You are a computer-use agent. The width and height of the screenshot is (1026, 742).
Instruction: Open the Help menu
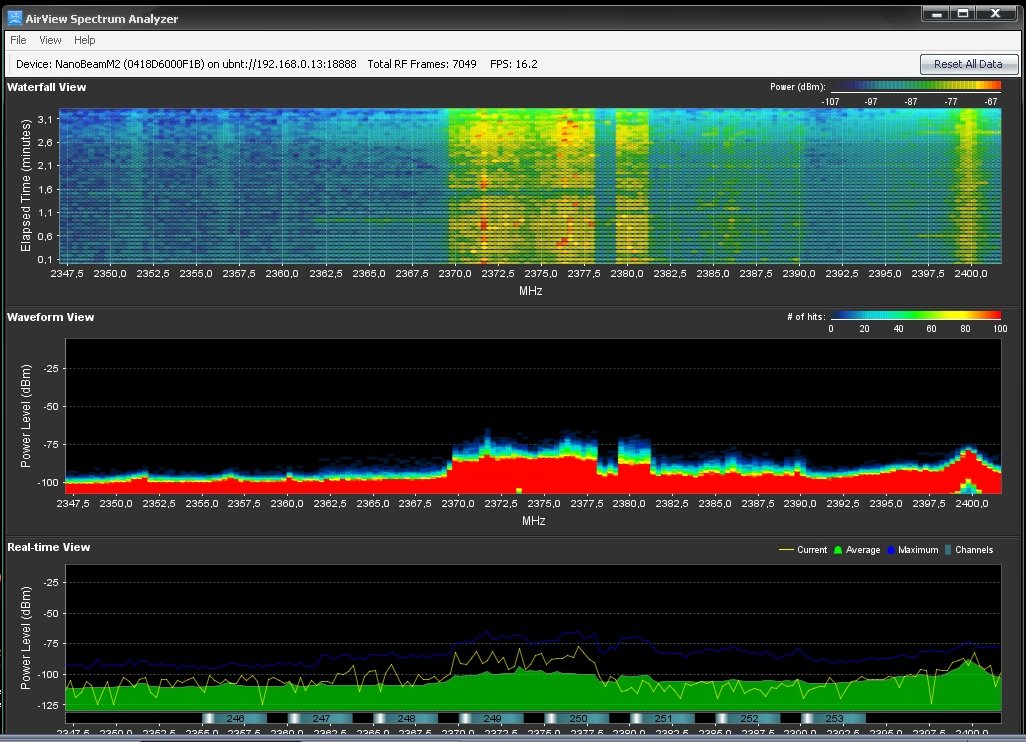(x=85, y=40)
